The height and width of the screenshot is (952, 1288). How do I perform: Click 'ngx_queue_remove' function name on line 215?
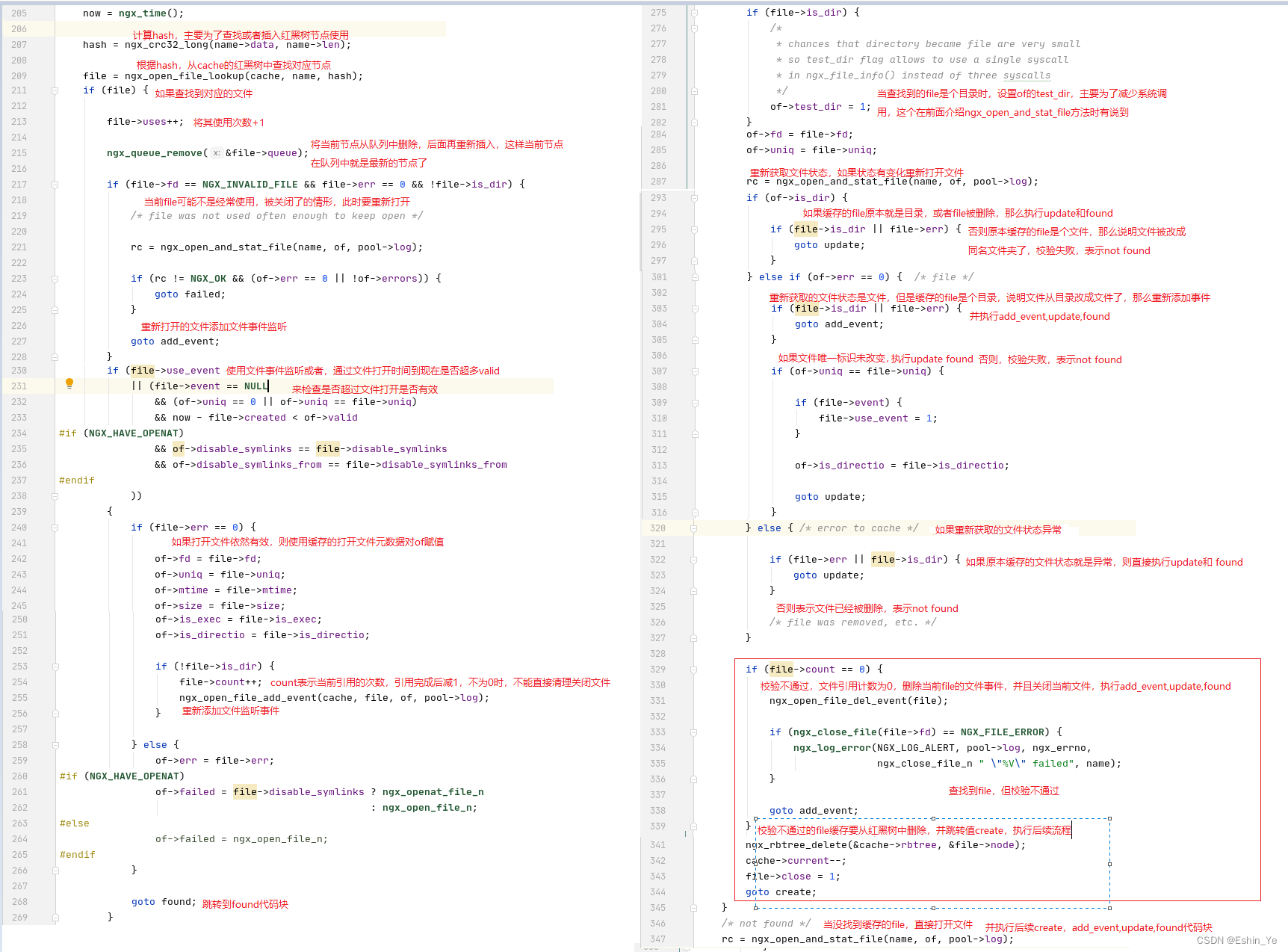155,153
